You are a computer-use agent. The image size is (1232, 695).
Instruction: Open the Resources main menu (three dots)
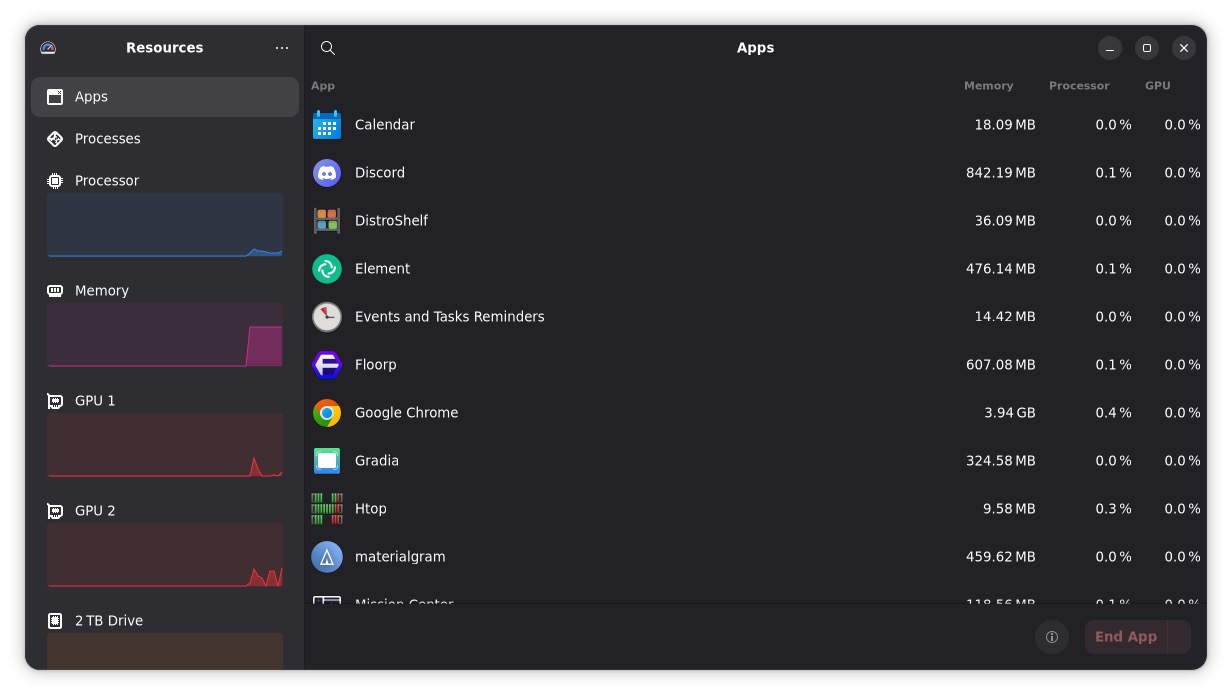282,48
